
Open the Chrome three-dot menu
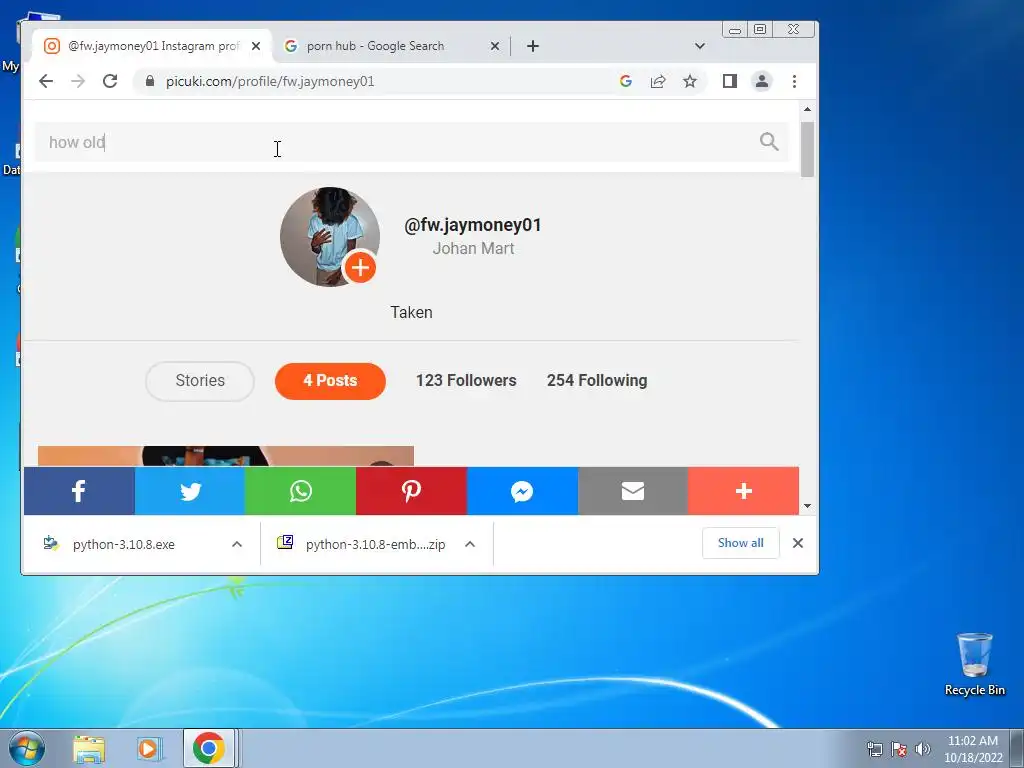pyautogui.click(x=794, y=81)
